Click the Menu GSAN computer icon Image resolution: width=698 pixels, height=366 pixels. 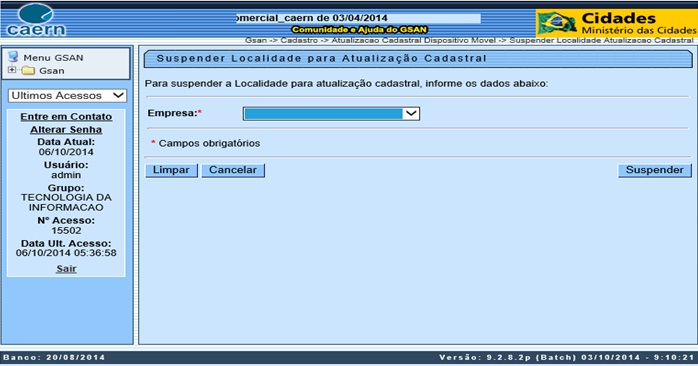click(13, 57)
